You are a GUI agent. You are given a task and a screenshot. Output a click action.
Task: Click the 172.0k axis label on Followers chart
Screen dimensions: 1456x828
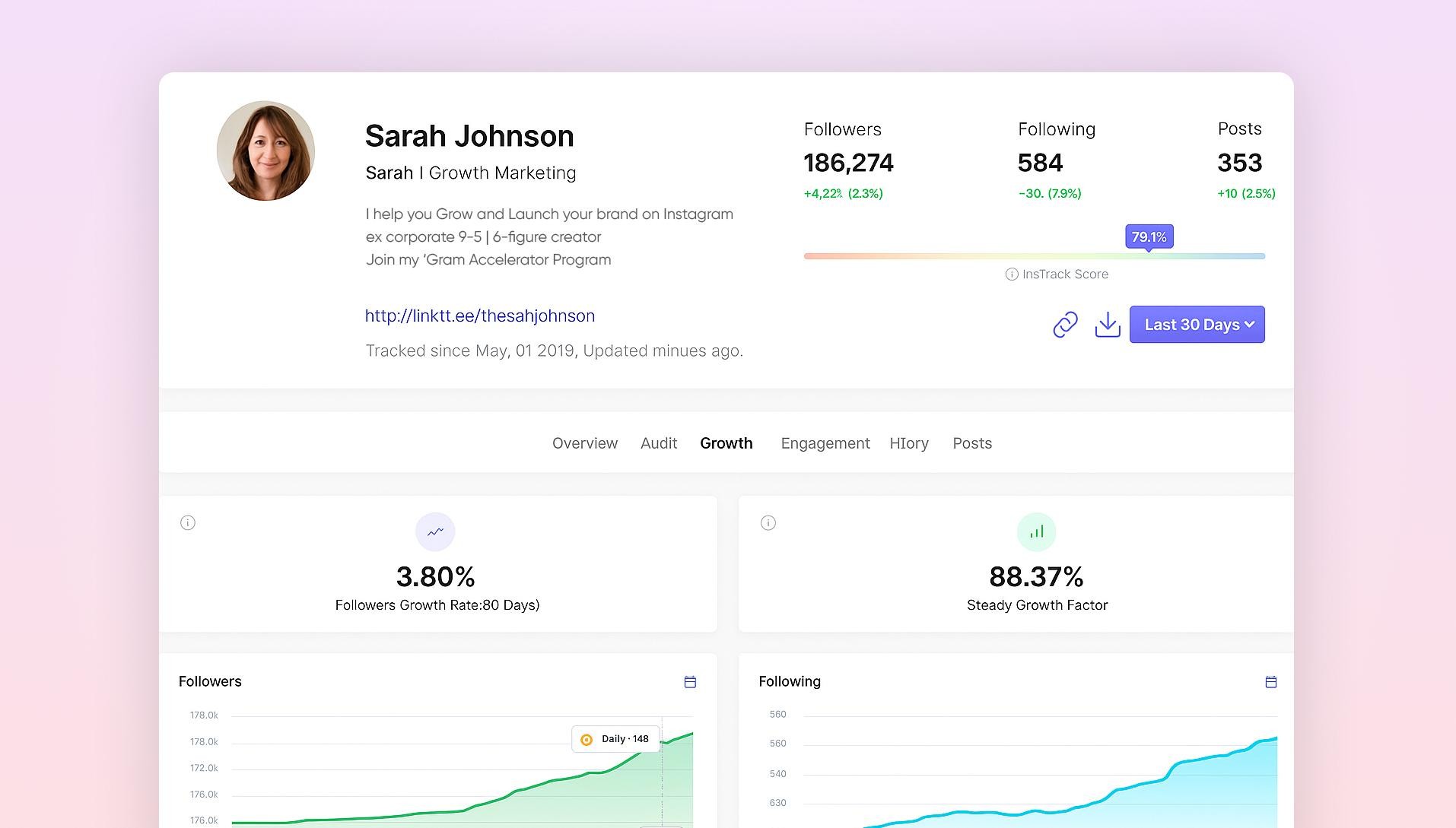204,768
